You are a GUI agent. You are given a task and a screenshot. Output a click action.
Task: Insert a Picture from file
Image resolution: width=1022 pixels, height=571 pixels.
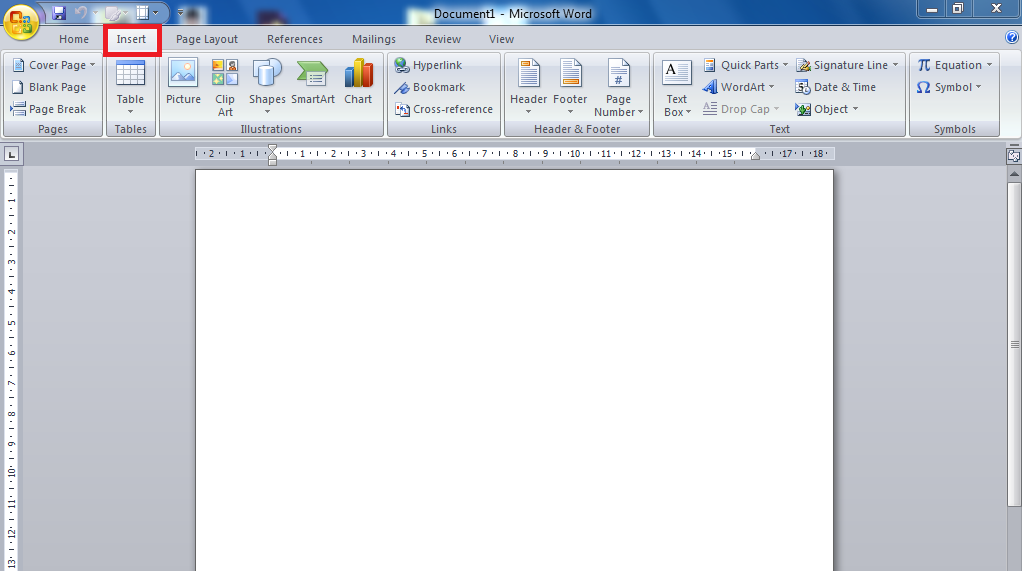(x=183, y=81)
